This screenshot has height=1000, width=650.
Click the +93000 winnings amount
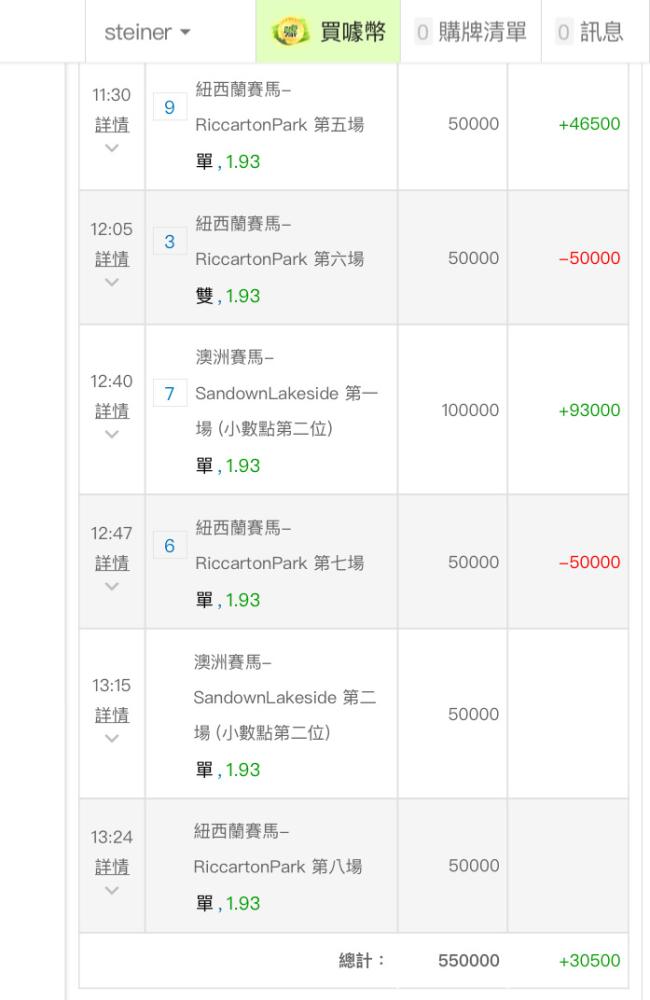point(589,410)
